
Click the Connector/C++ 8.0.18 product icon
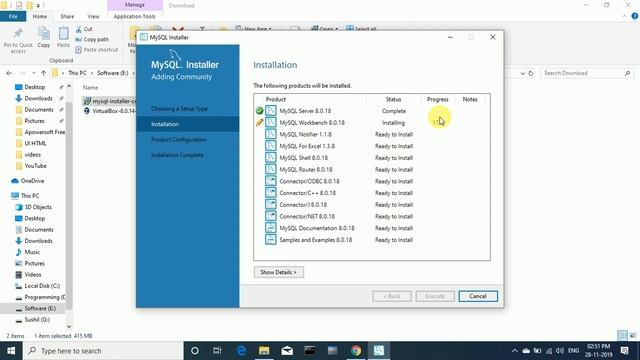tap(271, 193)
